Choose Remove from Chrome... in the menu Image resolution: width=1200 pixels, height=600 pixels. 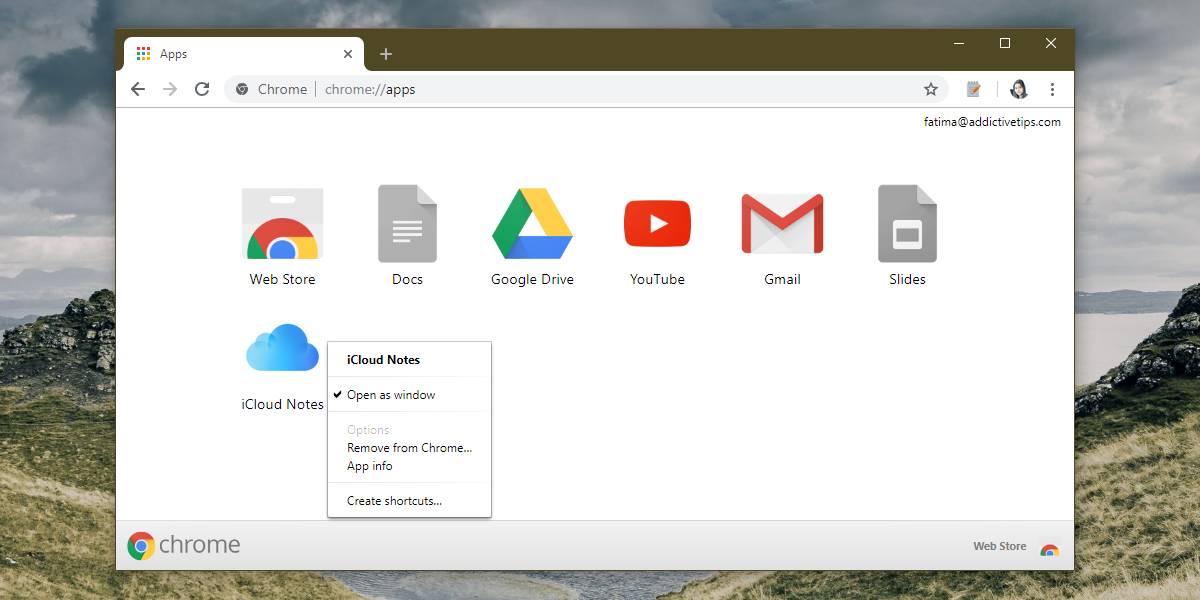[x=409, y=448]
